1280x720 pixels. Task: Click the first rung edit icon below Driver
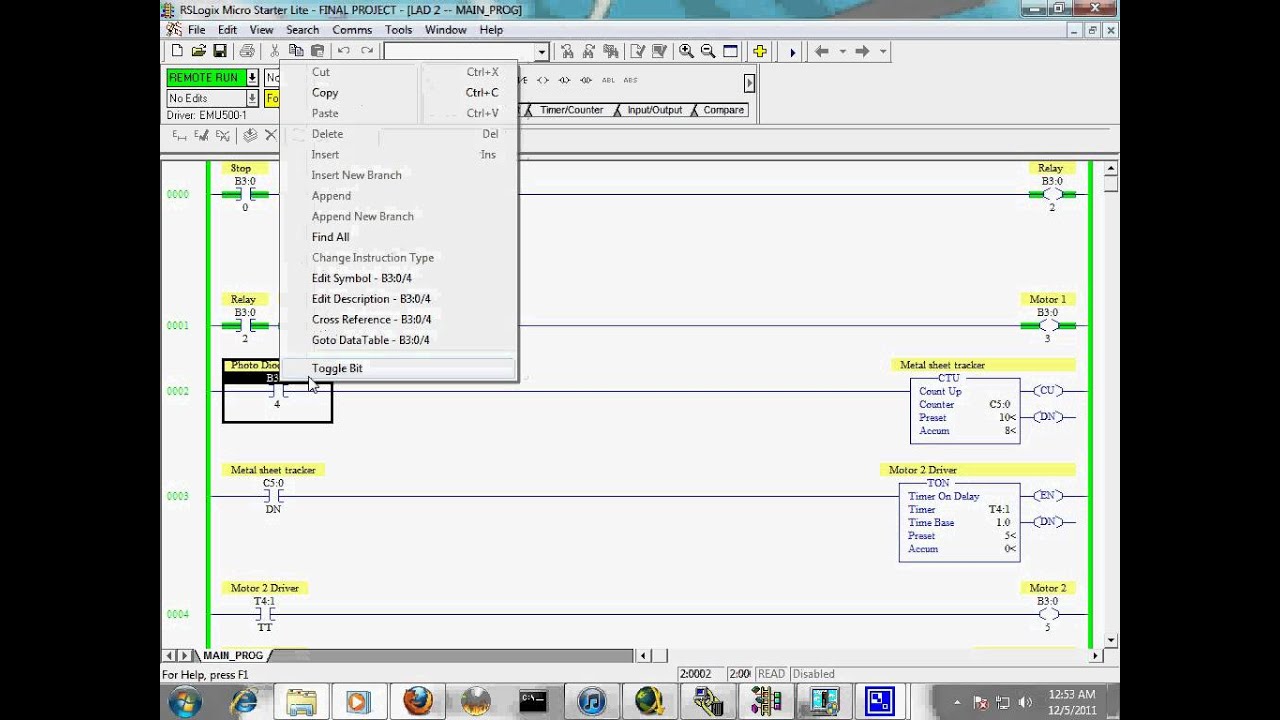(x=179, y=135)
